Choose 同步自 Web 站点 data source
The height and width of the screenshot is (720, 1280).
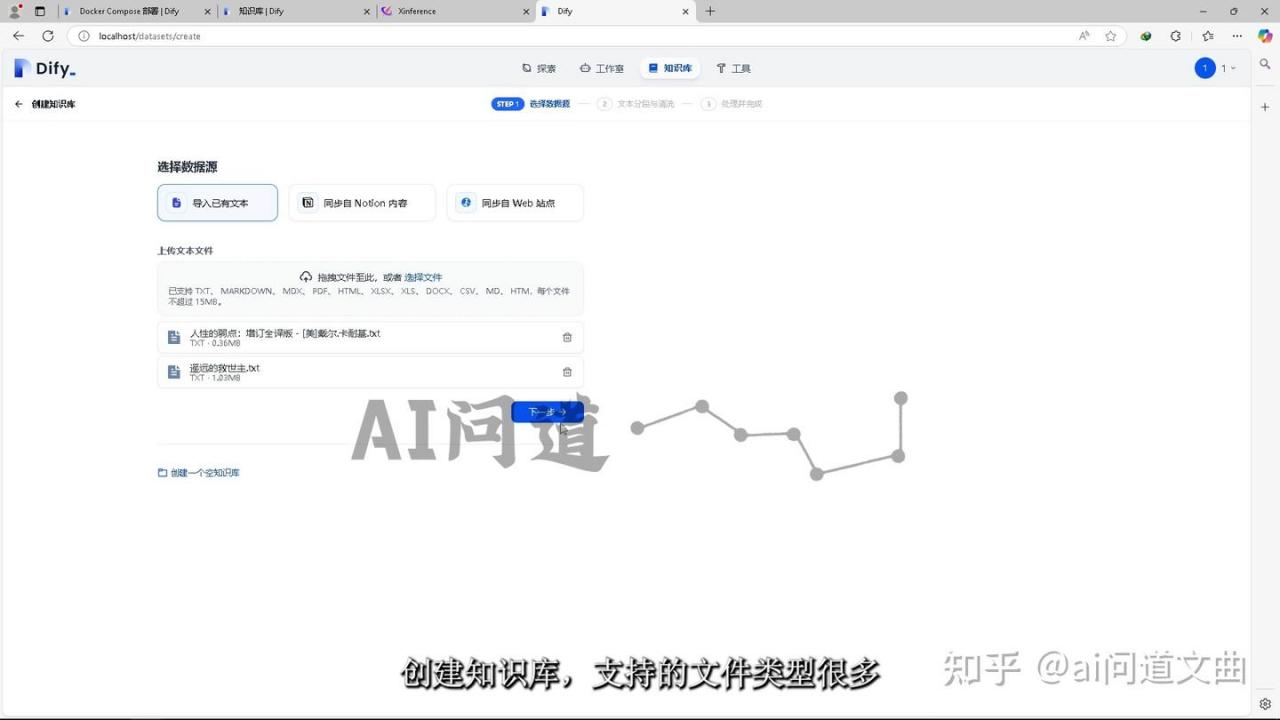pyautogui.click(x=515, y=203)
